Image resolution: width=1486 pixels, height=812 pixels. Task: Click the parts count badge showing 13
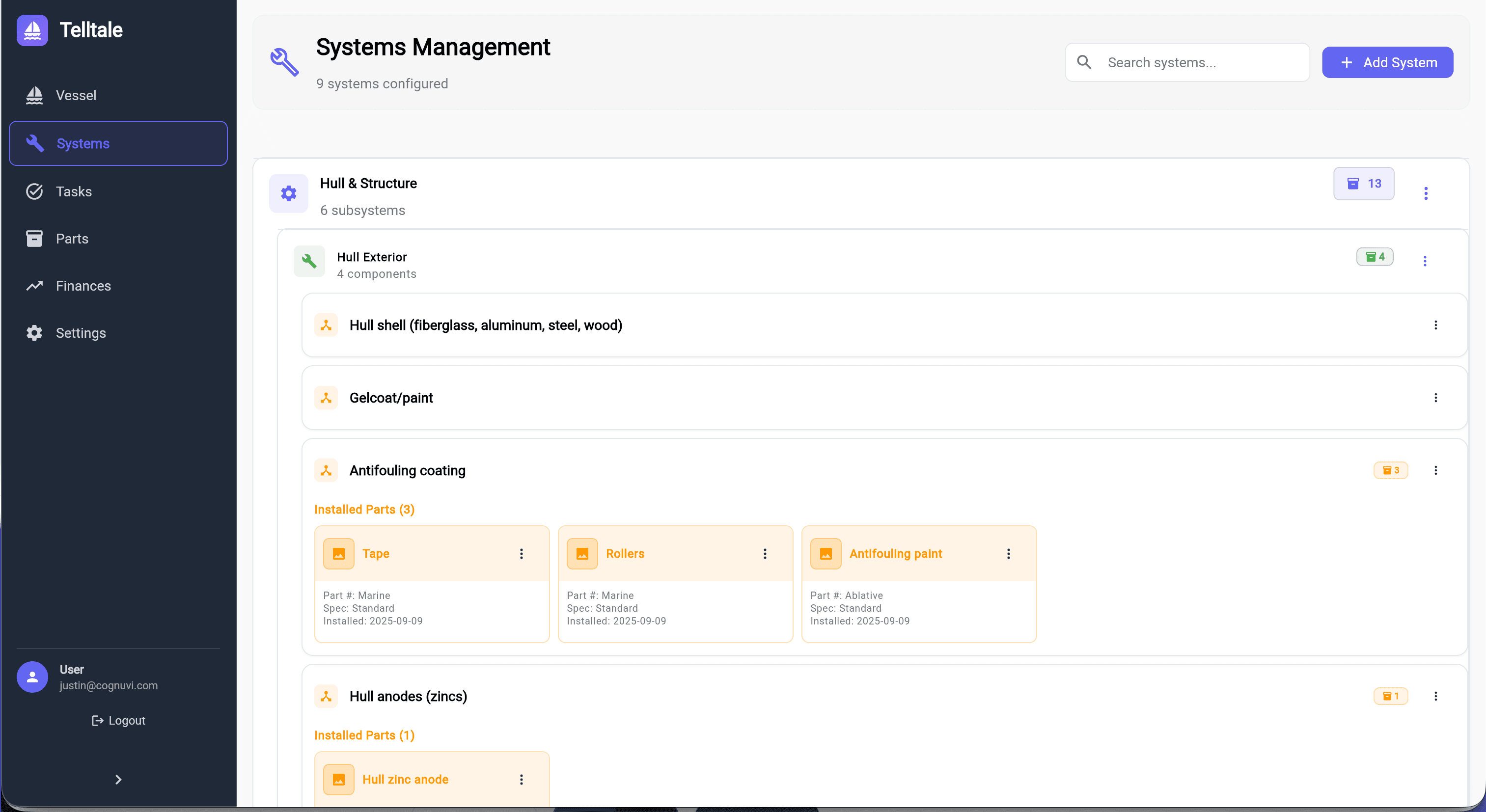(x=1363, y=184)
